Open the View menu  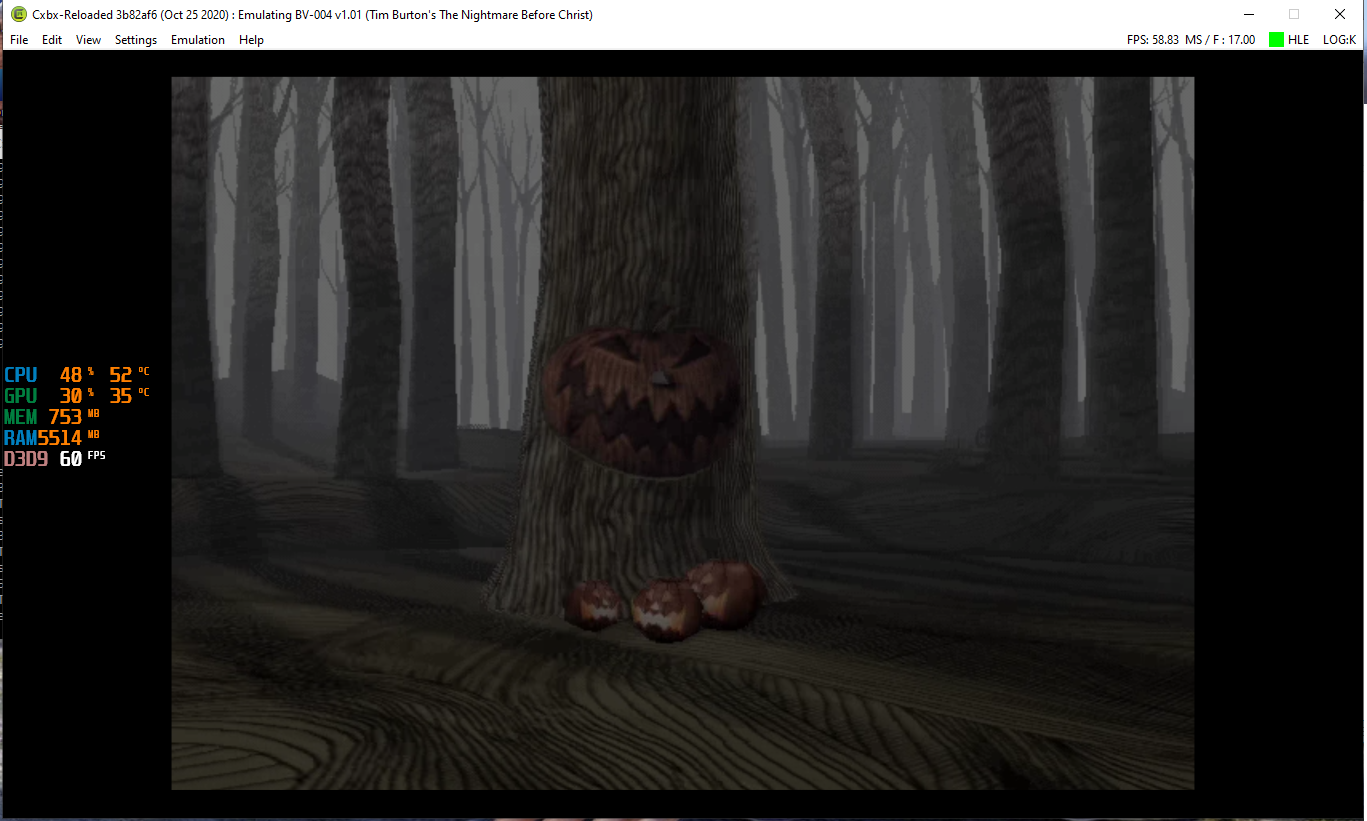(88, 40)
